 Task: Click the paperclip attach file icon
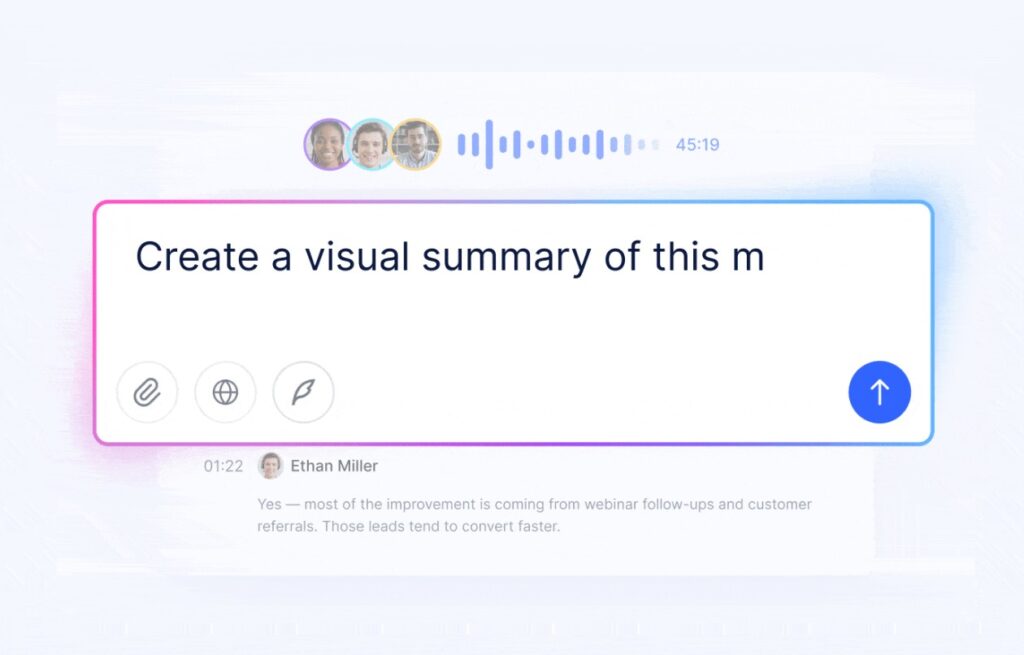coord(147,392)
